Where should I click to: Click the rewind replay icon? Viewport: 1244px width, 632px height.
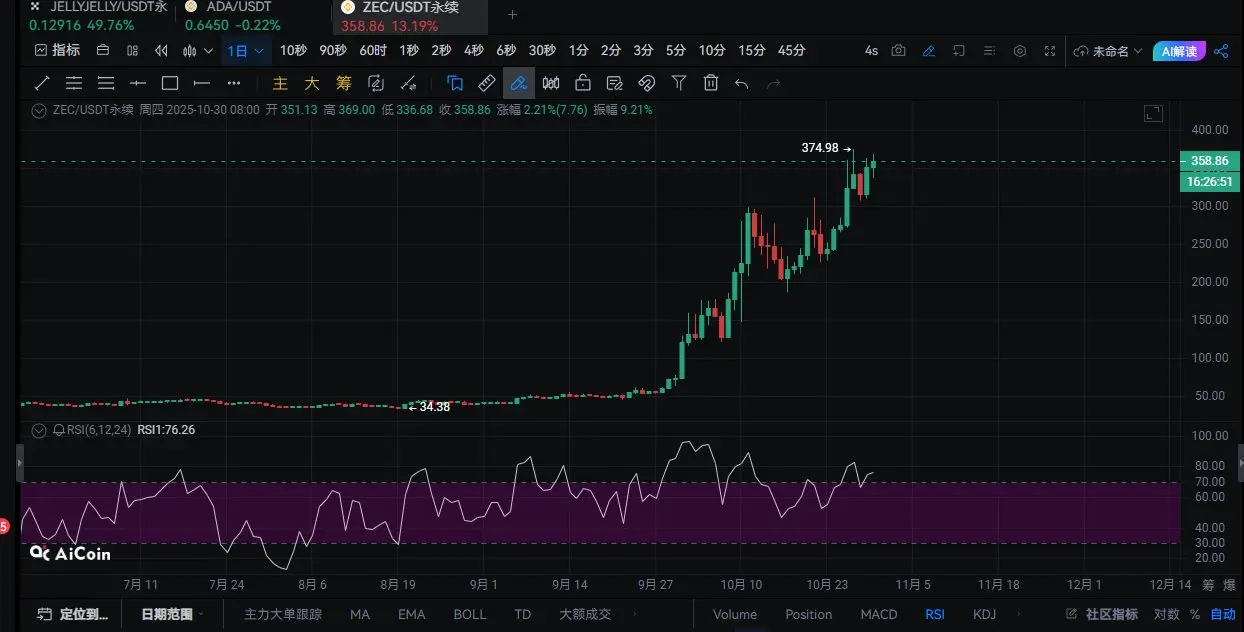point(160,50)
